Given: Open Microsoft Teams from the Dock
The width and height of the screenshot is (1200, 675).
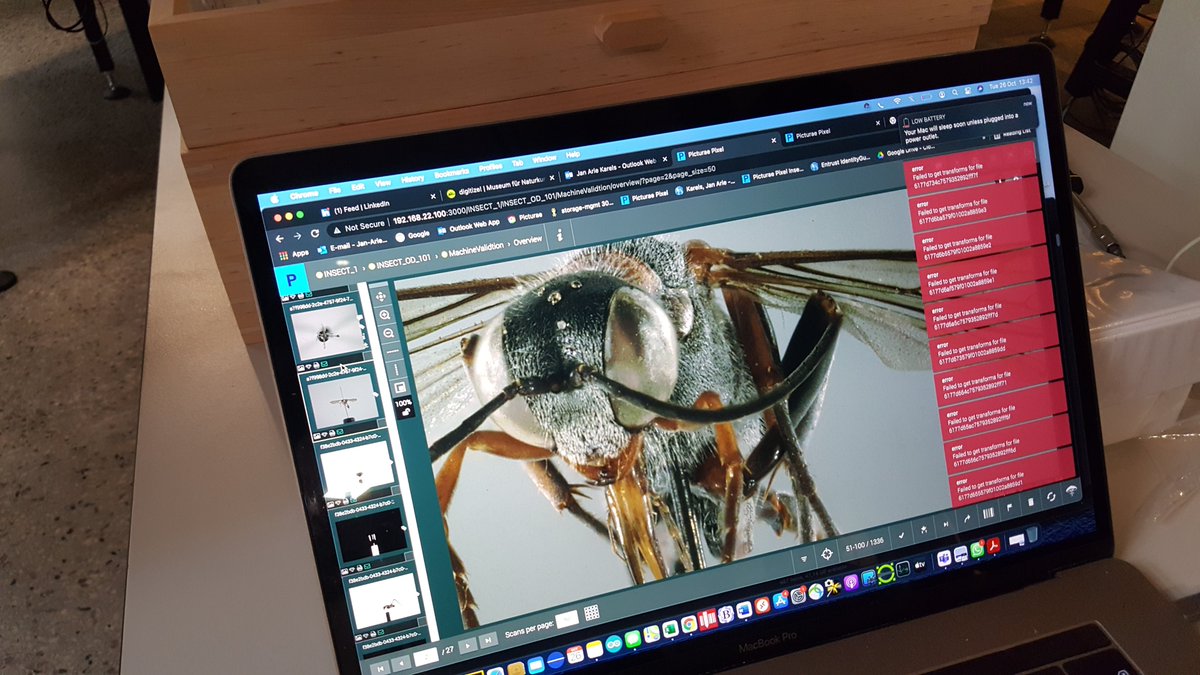Looking at the screenshot, I should (944, 558).
